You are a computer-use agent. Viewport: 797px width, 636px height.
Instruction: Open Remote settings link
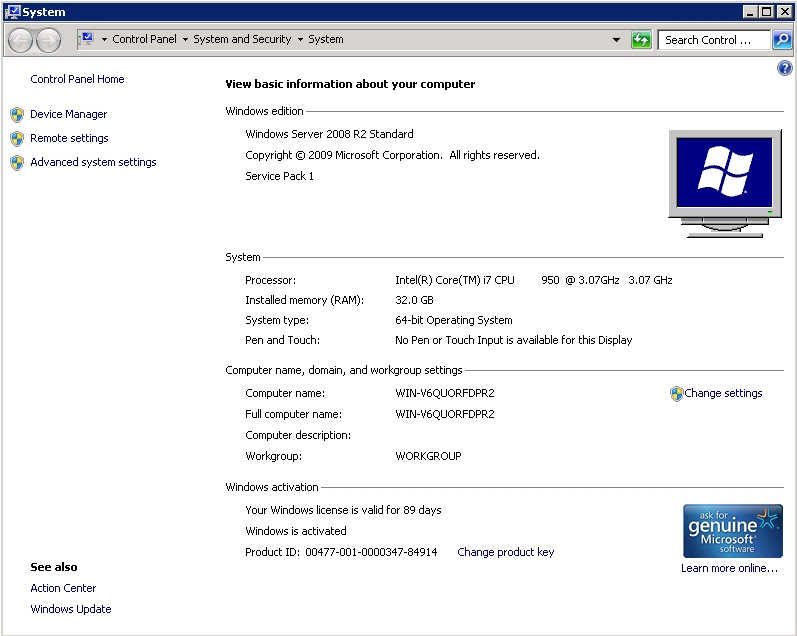69,138
